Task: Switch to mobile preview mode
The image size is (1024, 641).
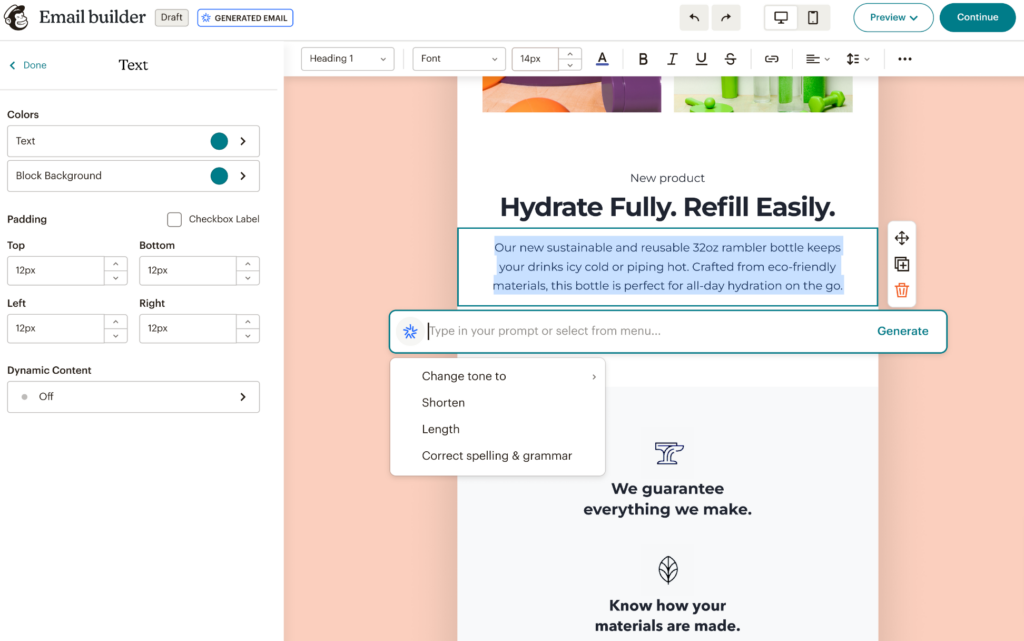Action: point(813,18)
